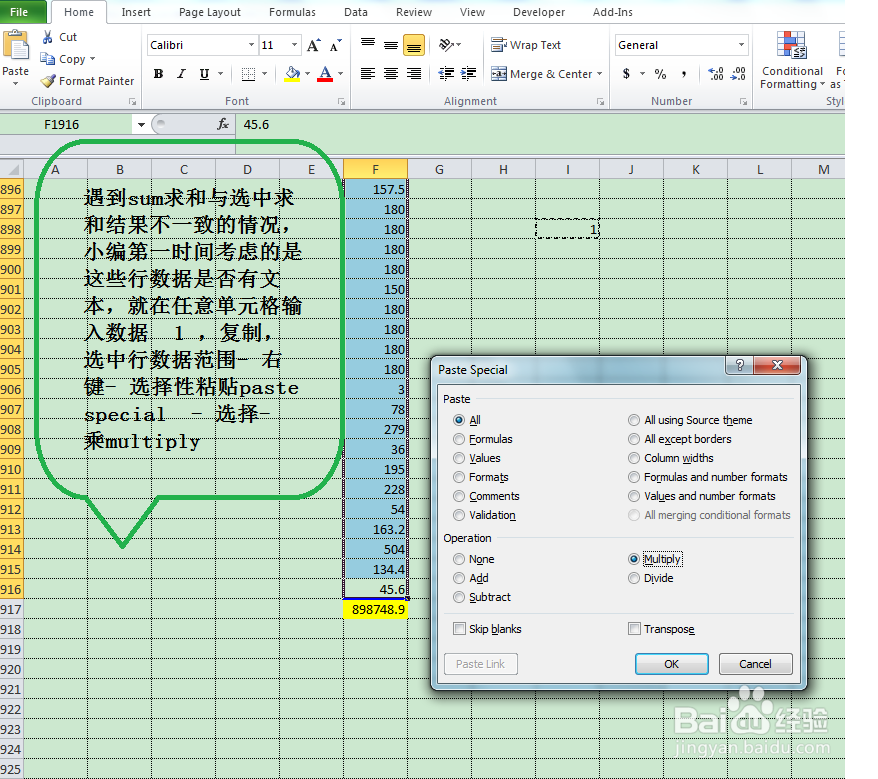878x779 pixels.
Task: Enable the Skip blanks checkbox
Action: [459, 629]
